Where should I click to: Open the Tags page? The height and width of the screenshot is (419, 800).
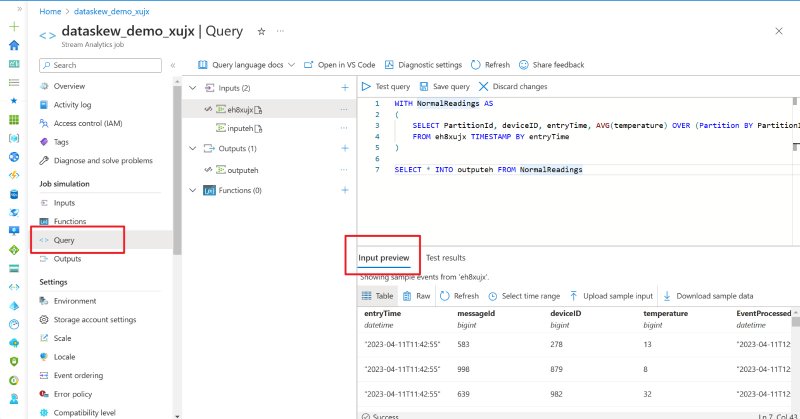pos(61,142)
